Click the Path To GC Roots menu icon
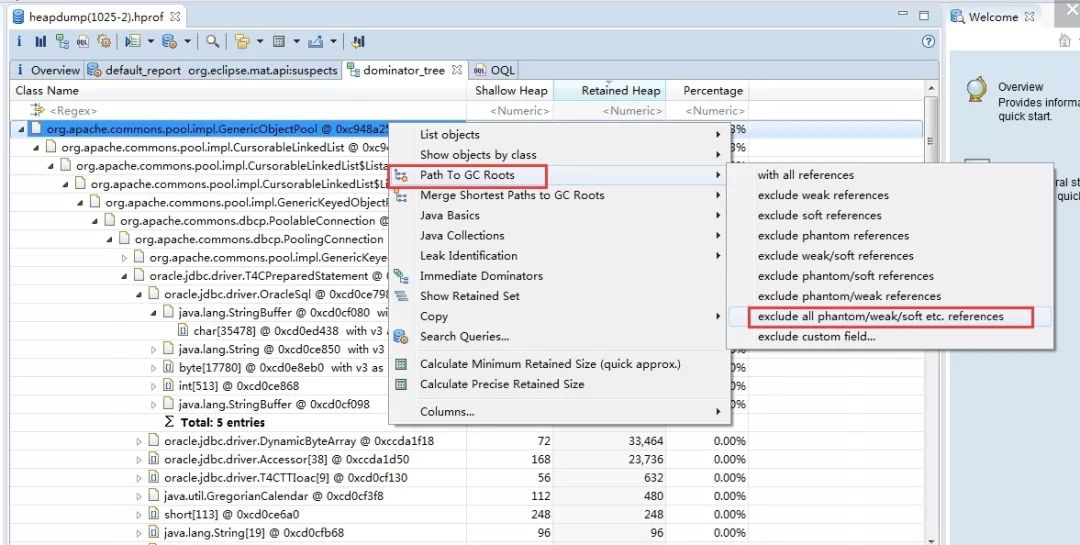The height and width of the screenshot is (545, 1080). (x=402, y=176)
